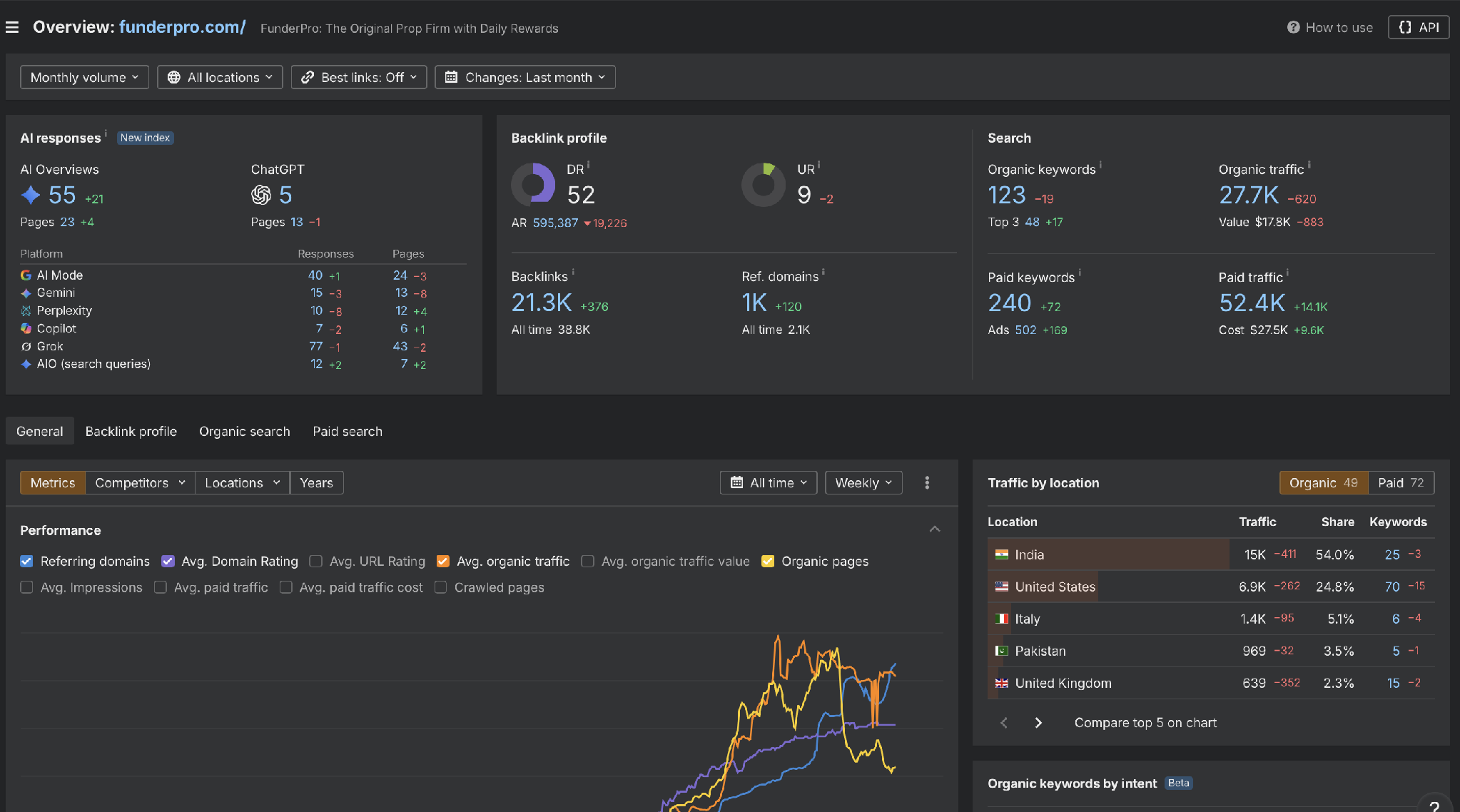The height and width of the screenshot is (812, 1460).
Task: Open the hamburger menu icon
Action: tap(12, 27)
